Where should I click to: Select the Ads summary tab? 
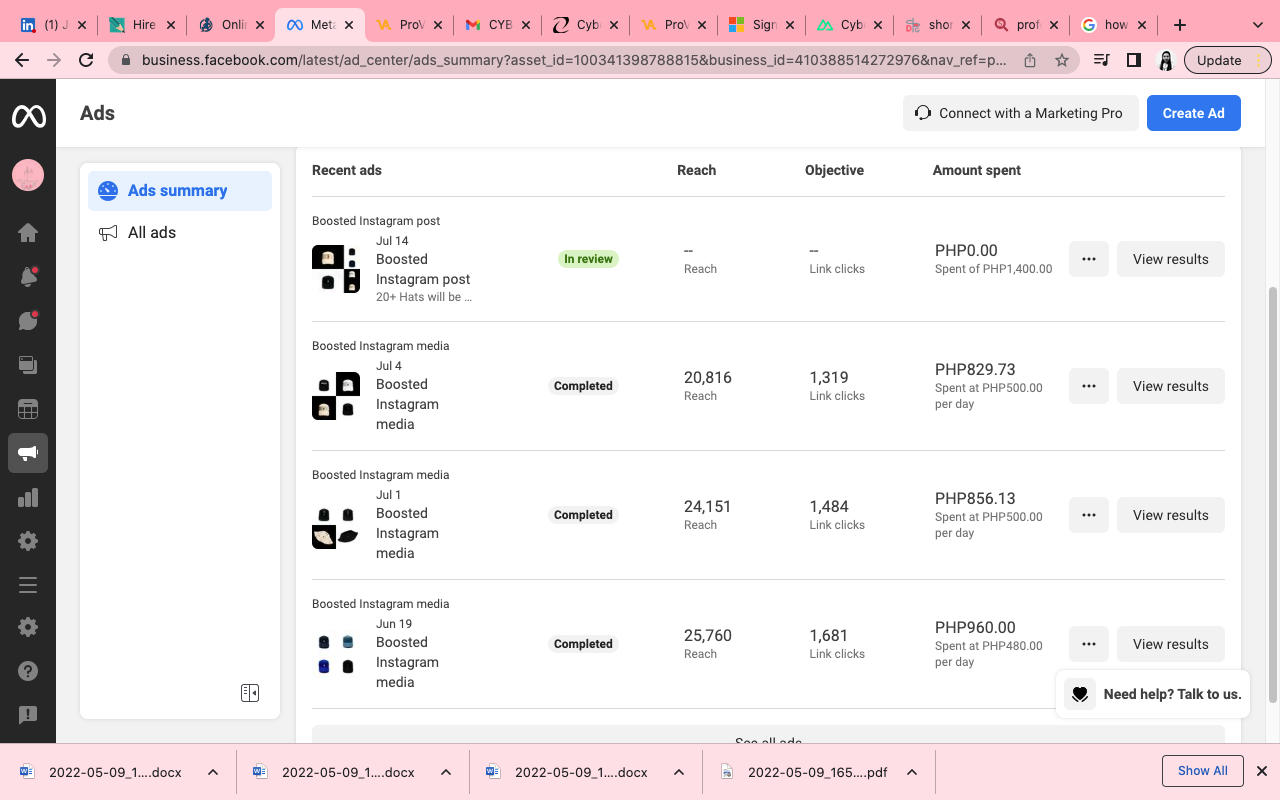point(180,191)
